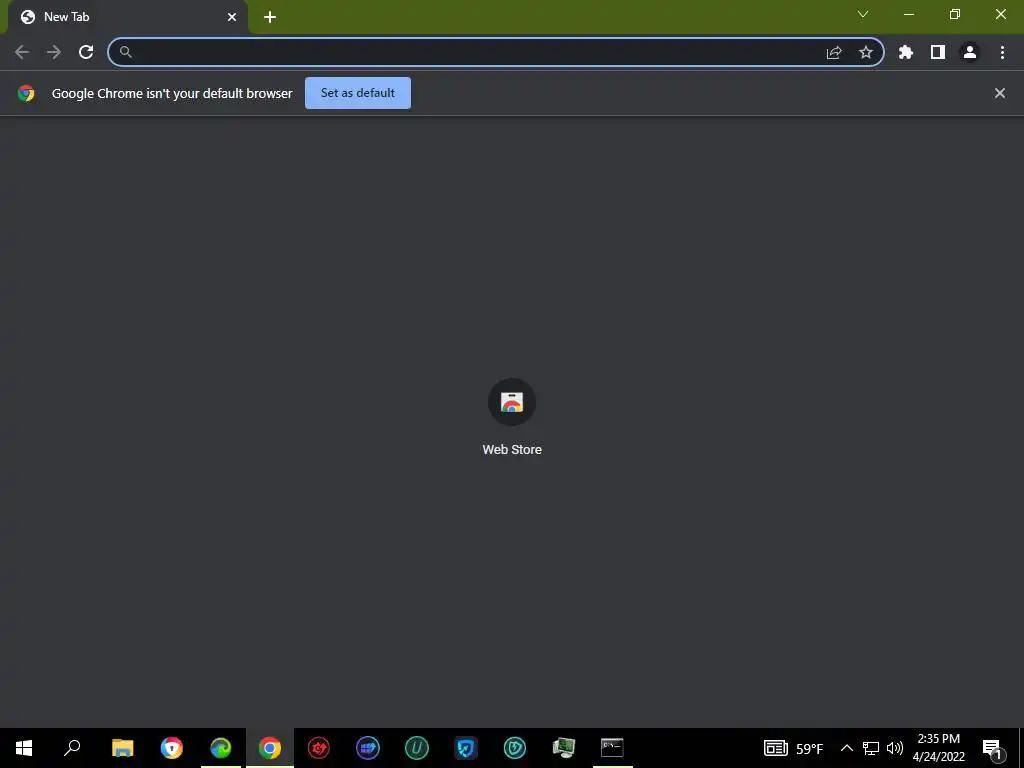Open network status tray icon
The image size is (1024, 768).
tap(871, 748)
